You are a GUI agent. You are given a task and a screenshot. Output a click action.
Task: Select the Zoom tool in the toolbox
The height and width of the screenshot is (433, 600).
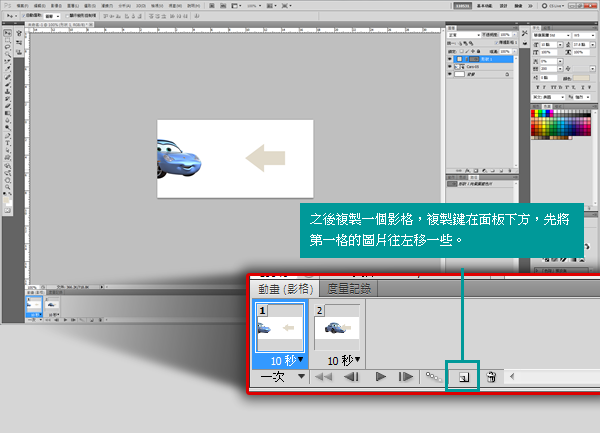(x=7, y=187)
